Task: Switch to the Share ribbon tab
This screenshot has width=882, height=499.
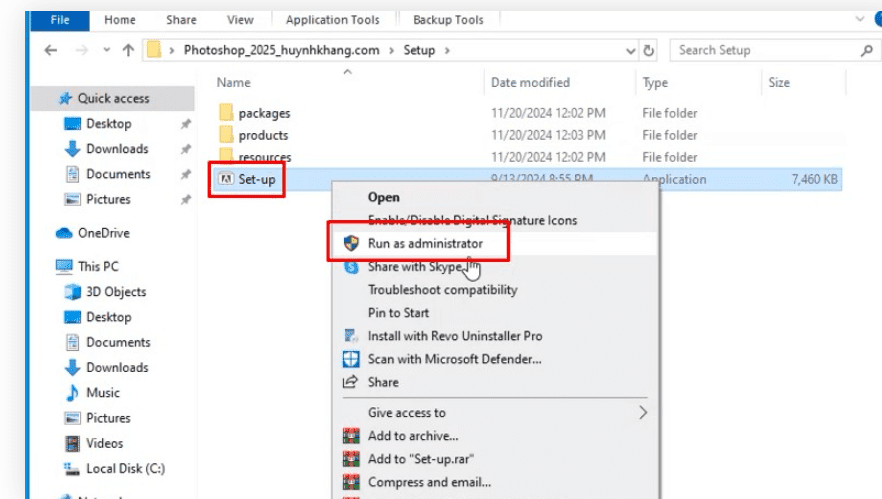Action: [x=181, y=20]
